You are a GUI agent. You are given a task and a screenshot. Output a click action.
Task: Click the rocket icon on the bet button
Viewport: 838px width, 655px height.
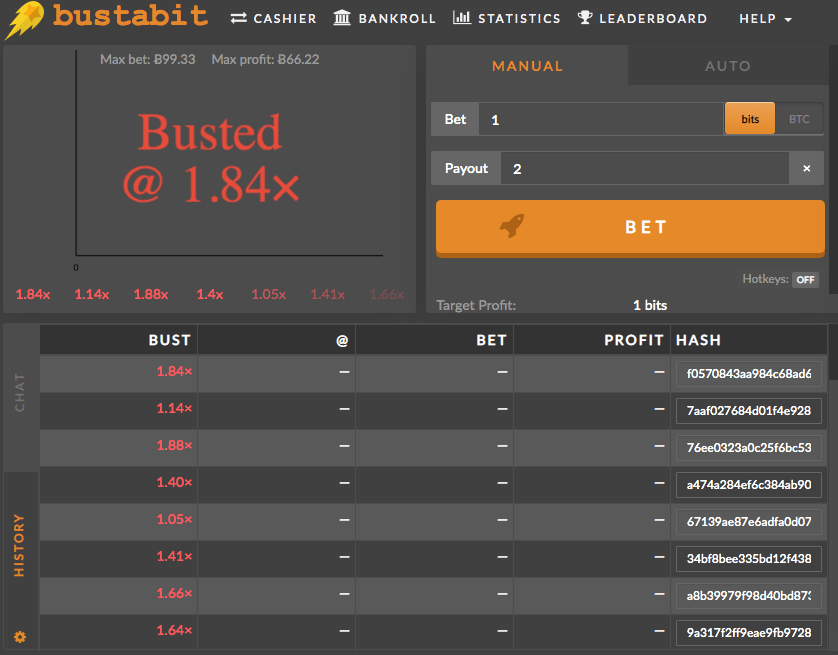coord(513,227)
